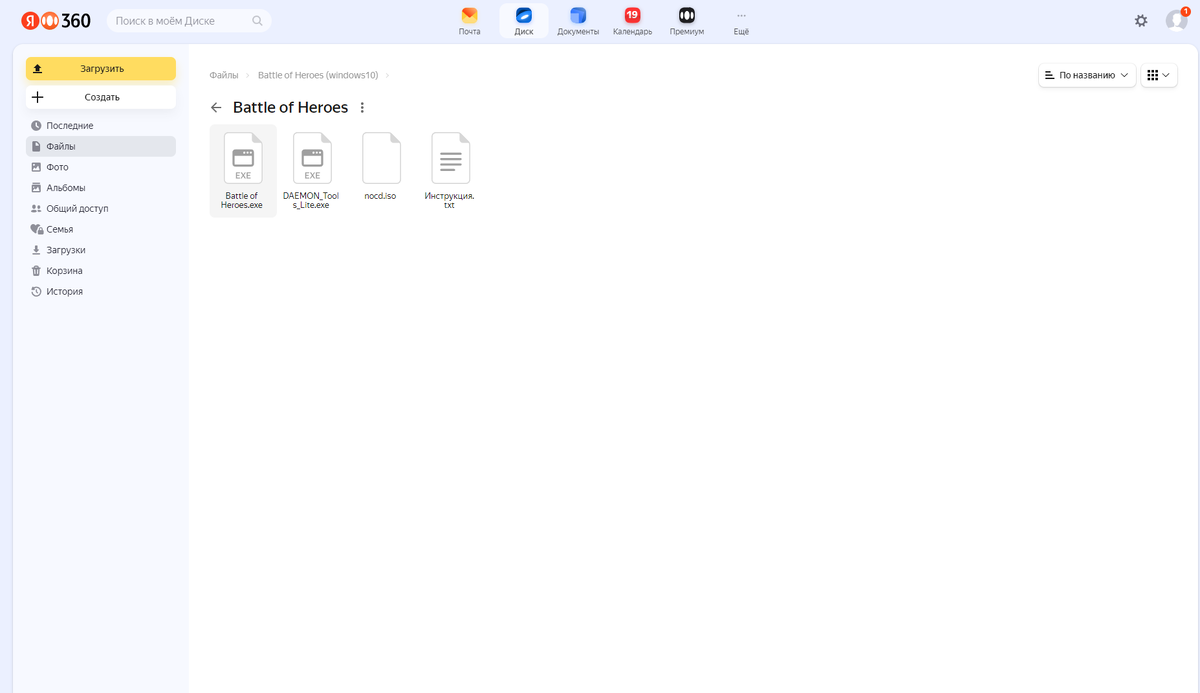
Task: Open the three-dot folder options menu
Action: (x=362, y=108)
